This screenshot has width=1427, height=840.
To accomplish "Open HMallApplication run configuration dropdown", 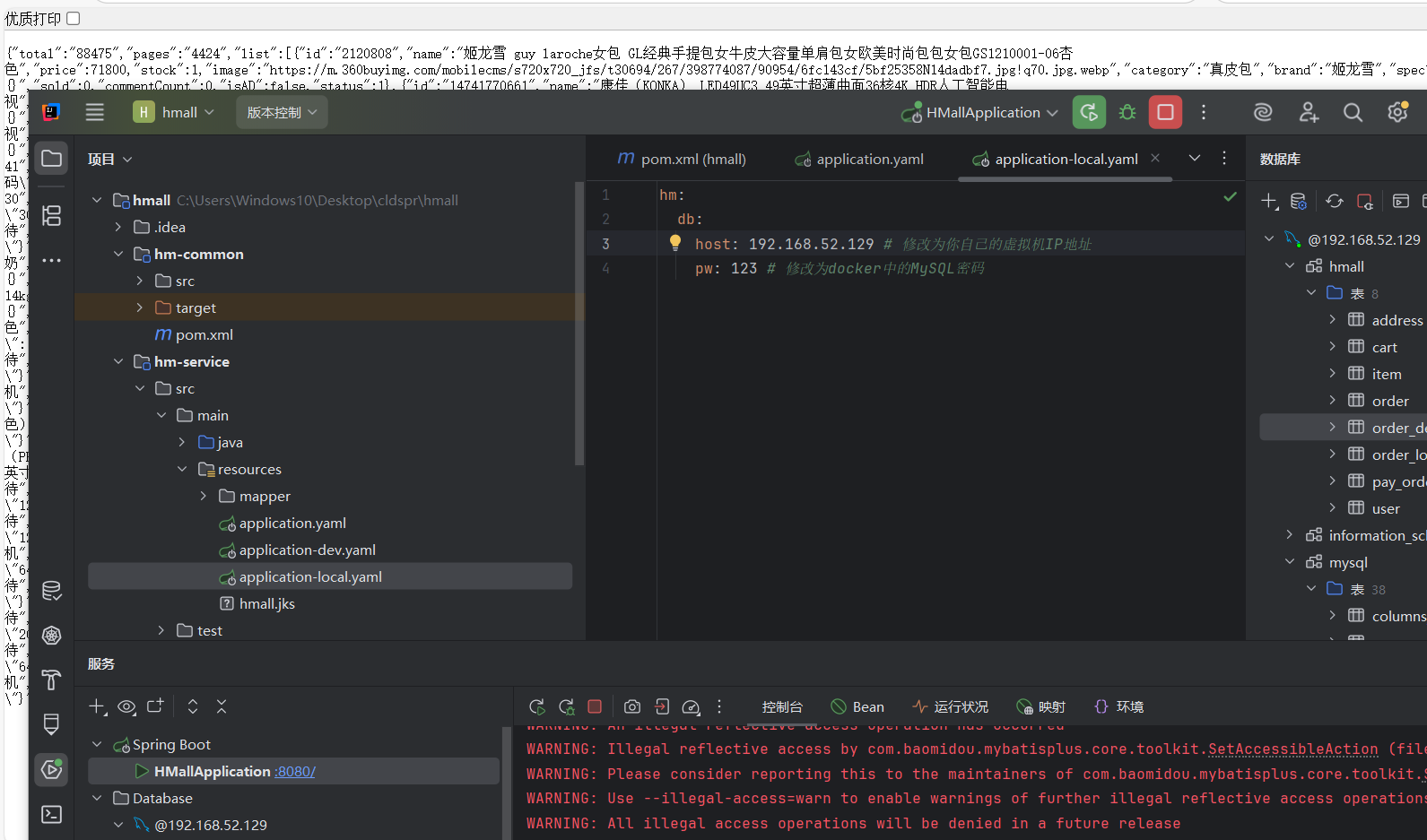I will pos(980,112).
